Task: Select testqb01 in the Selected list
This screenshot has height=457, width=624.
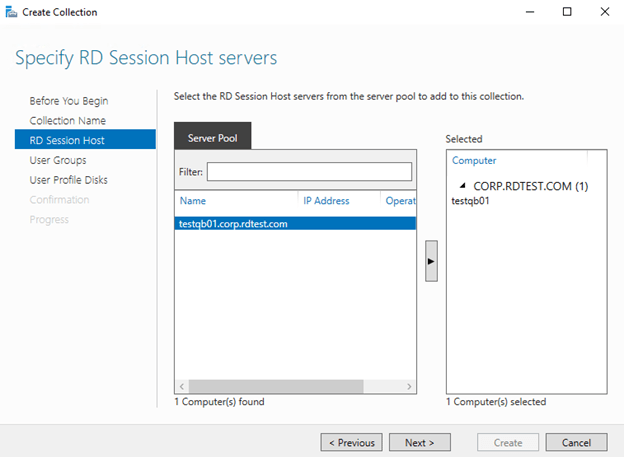Action: pyautogui.click(x=470, y=201)
